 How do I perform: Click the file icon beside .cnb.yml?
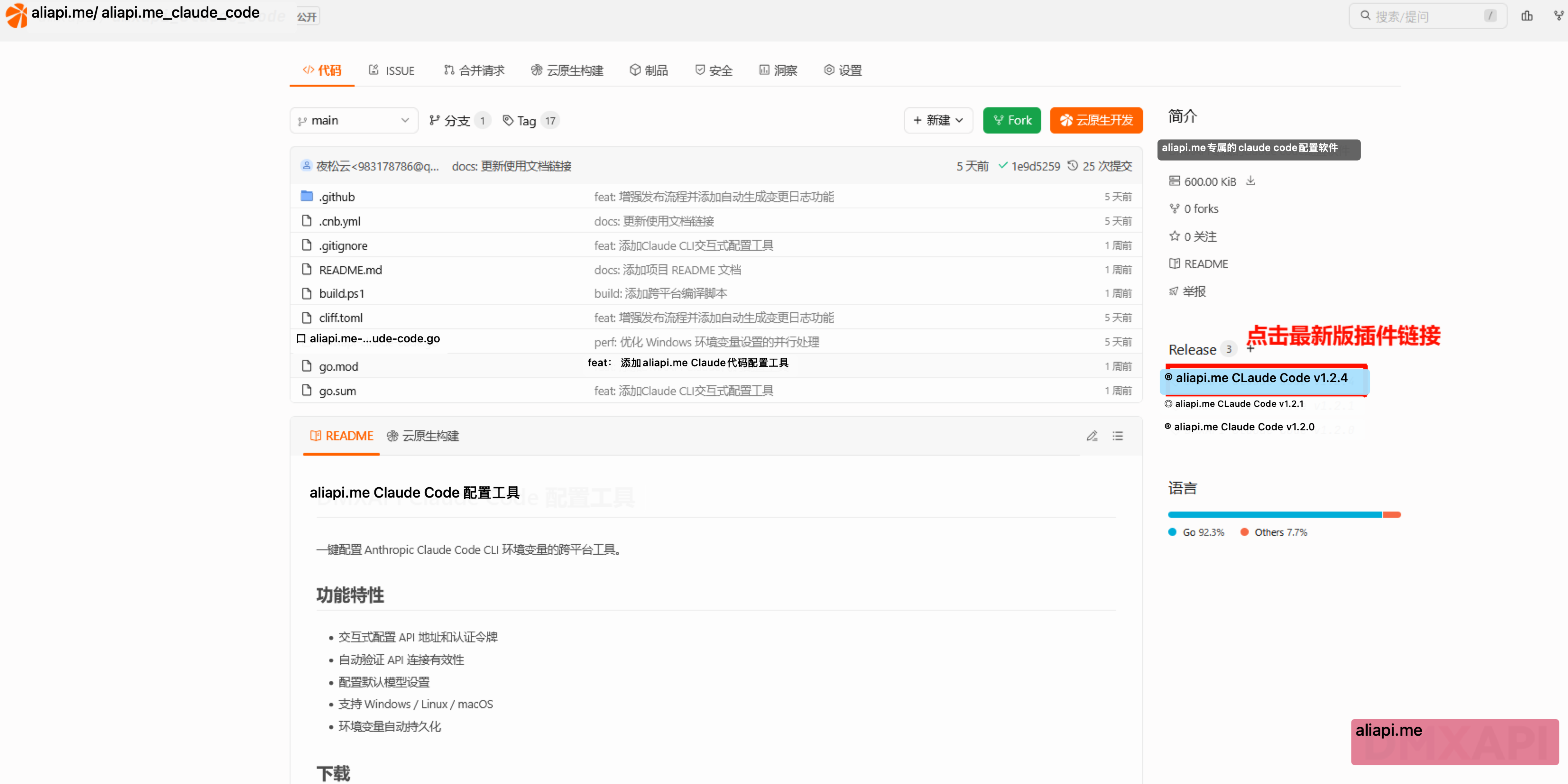[307, 220]
